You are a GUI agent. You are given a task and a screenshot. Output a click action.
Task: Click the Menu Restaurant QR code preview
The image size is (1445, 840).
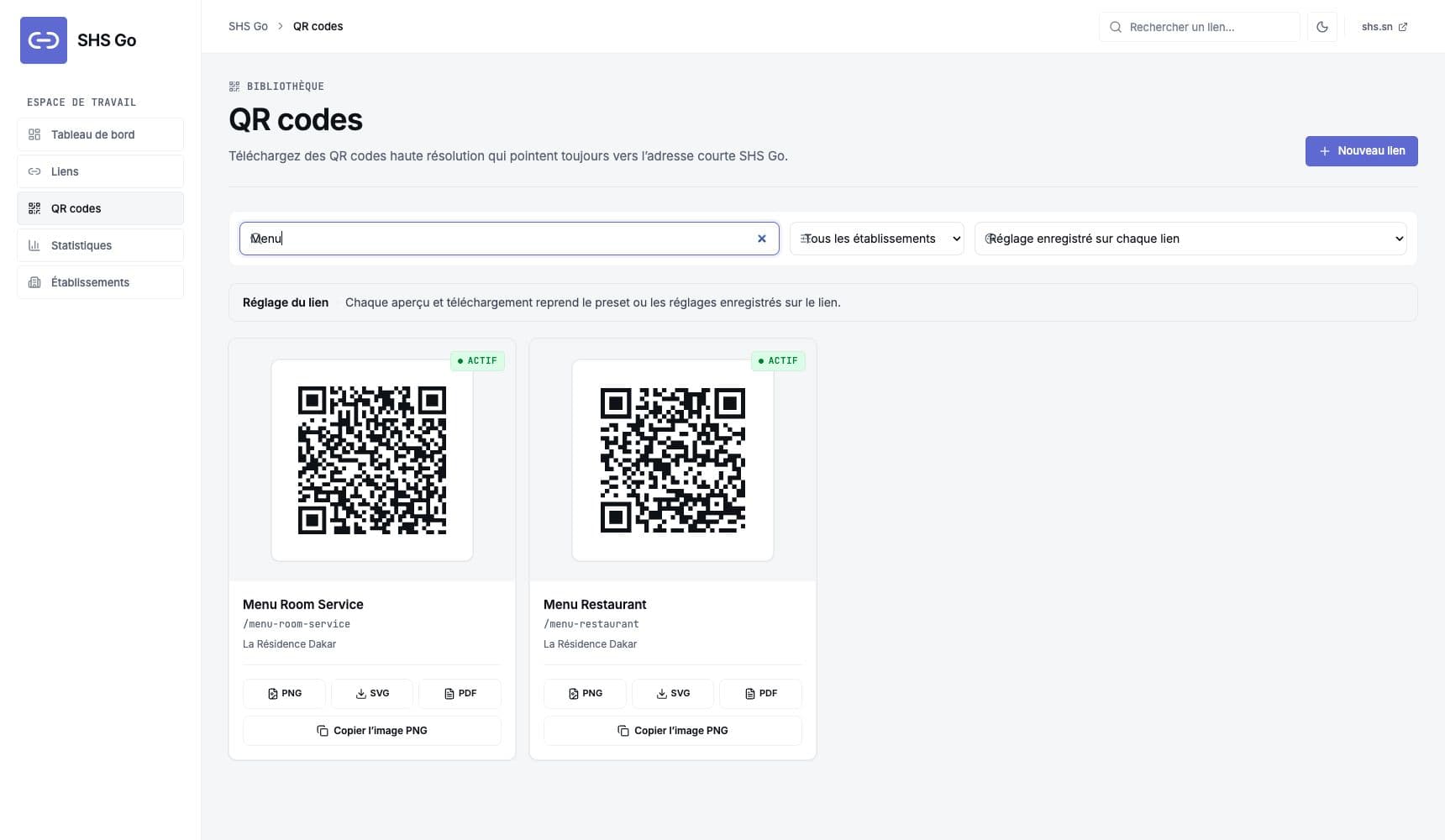coord(673,460)
